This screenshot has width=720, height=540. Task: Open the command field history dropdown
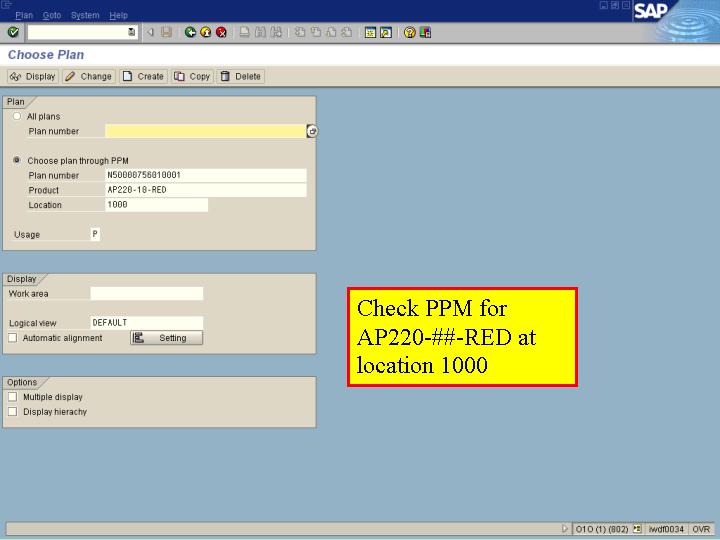(131, 32)
